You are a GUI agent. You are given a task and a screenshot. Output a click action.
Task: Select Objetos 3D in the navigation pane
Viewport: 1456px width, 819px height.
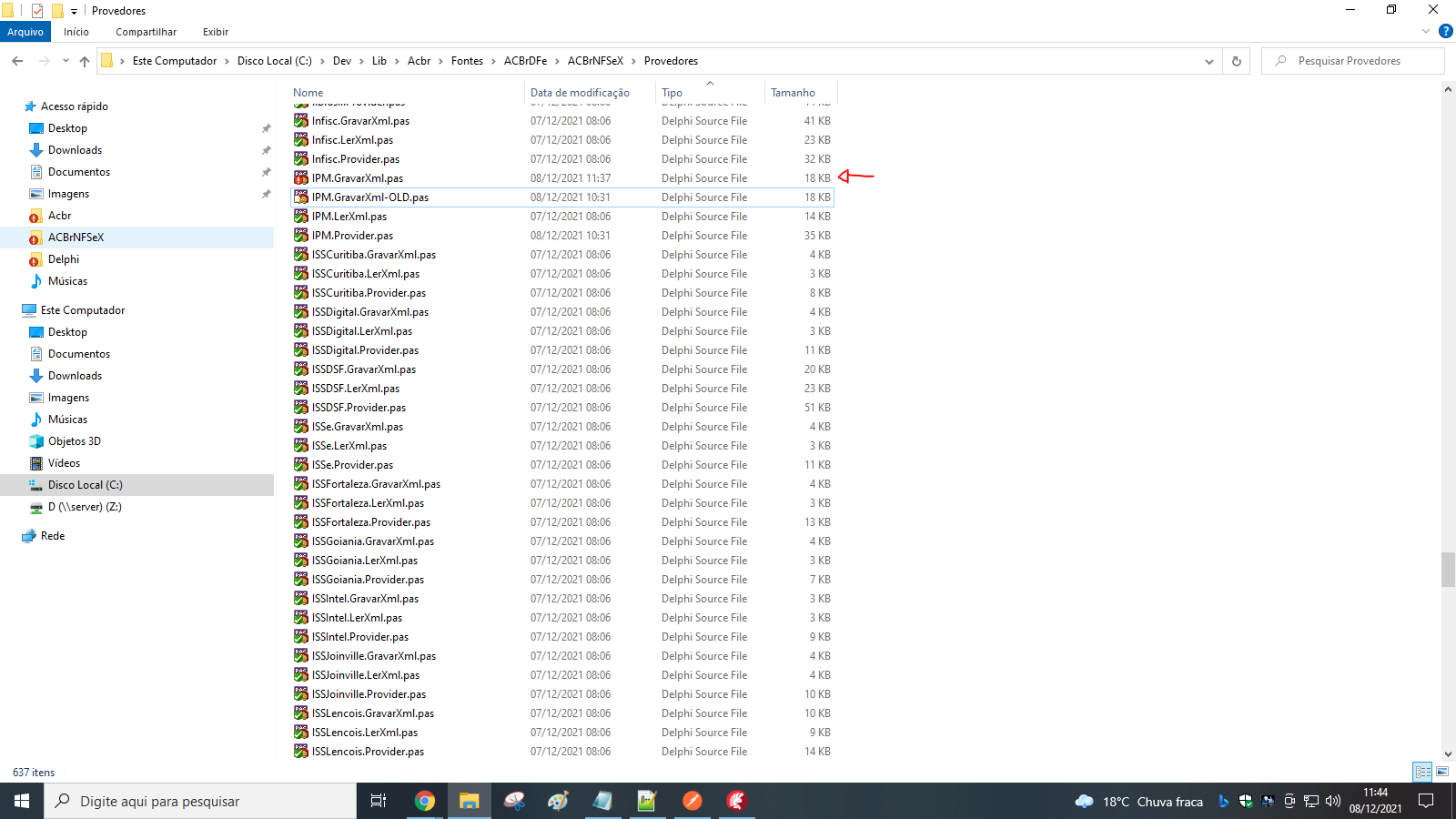(74, 441)
